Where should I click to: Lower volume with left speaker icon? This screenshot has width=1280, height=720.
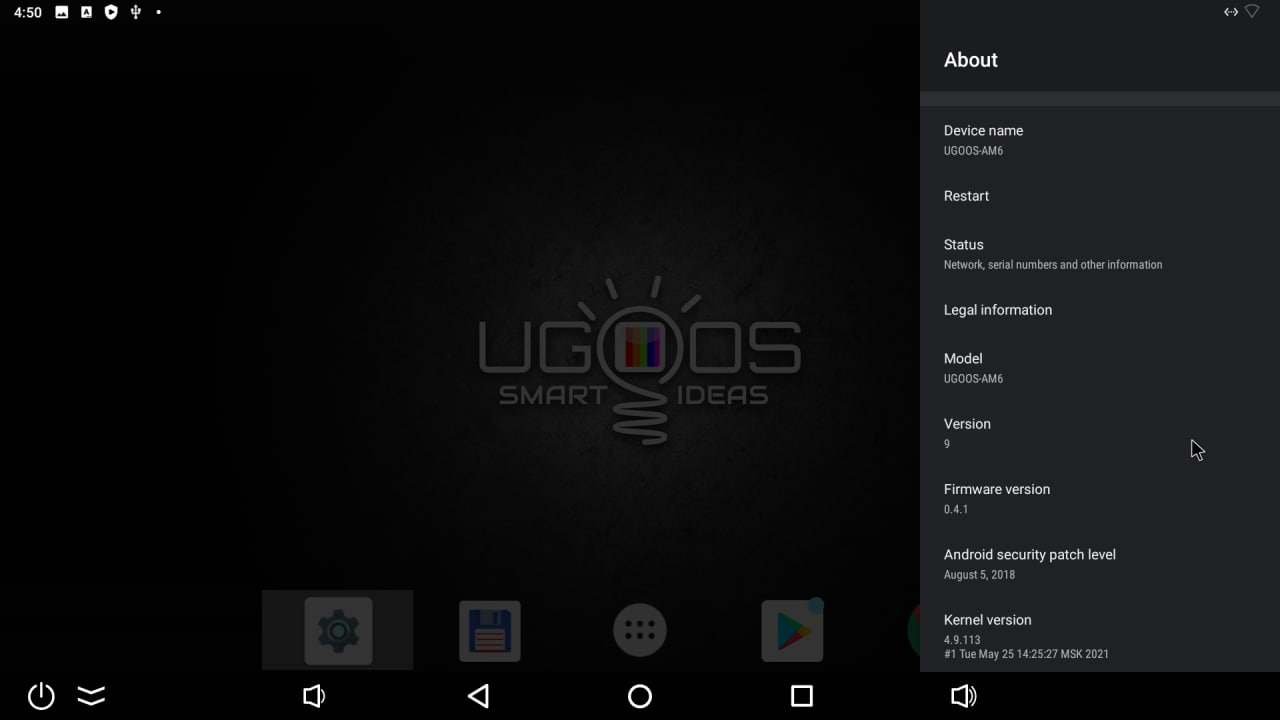pyautogui.click(x=313, y=696)
